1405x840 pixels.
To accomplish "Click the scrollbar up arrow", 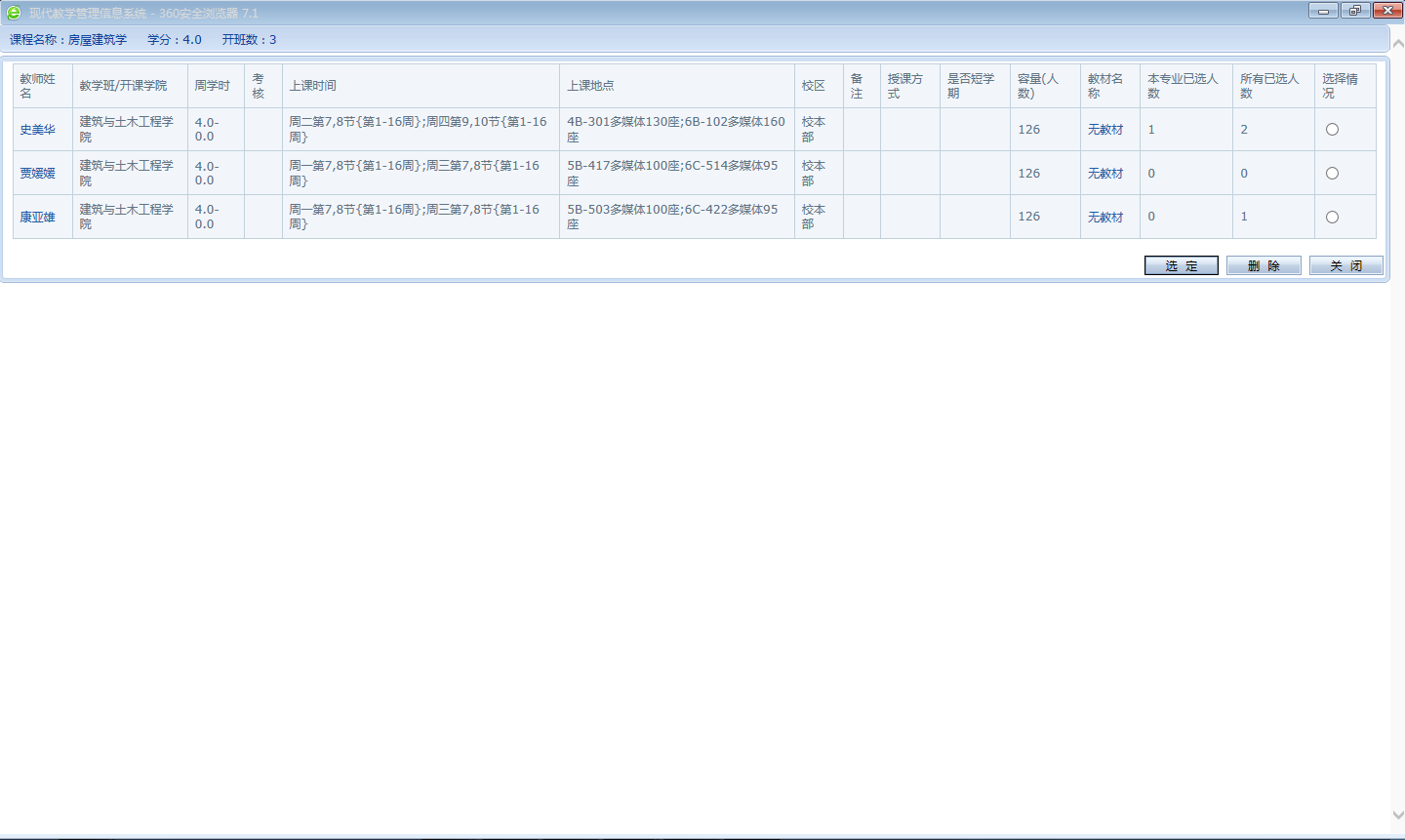I will 1397,44.
